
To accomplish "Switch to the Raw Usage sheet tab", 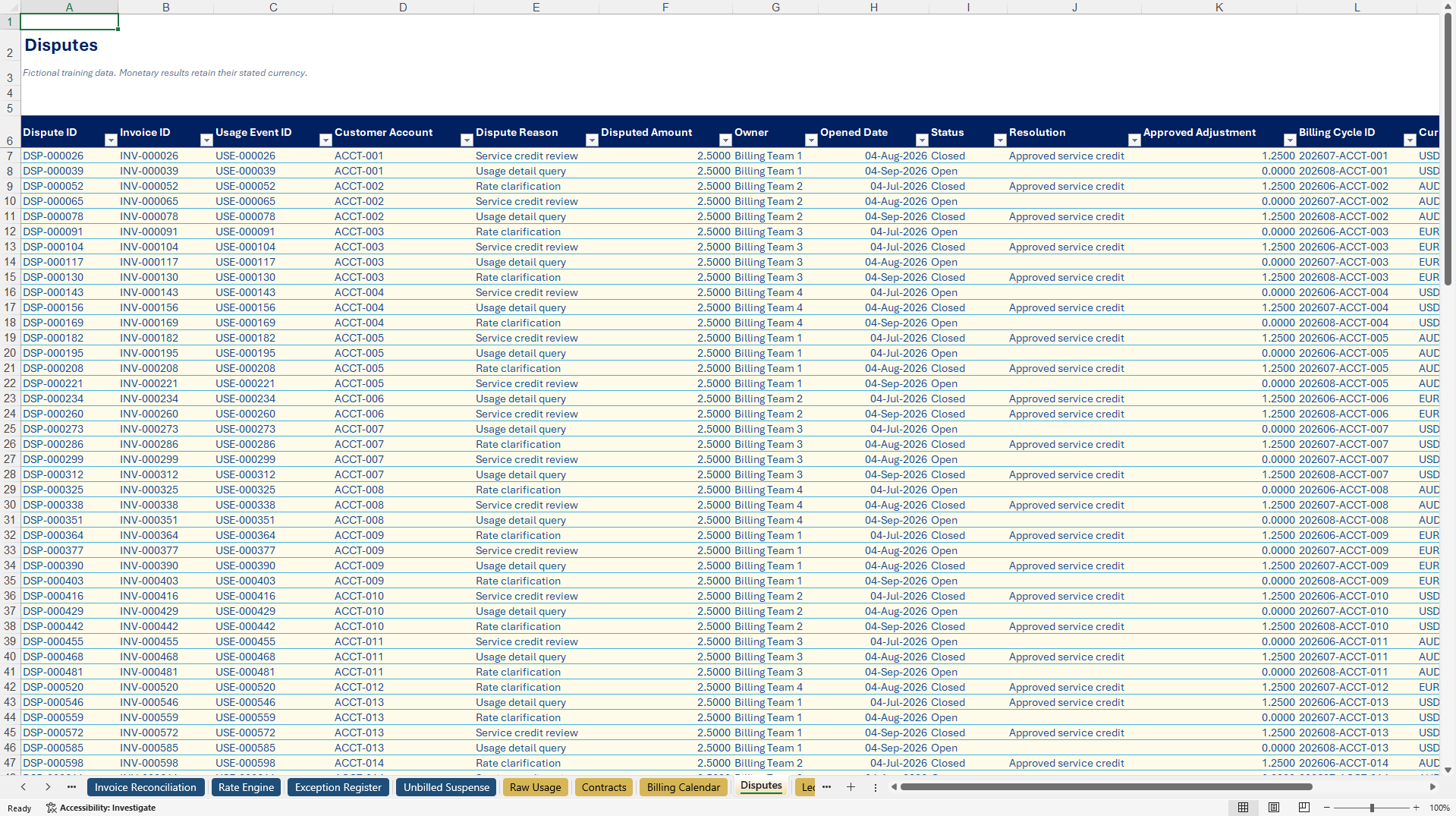I will [x=536, y=787].
